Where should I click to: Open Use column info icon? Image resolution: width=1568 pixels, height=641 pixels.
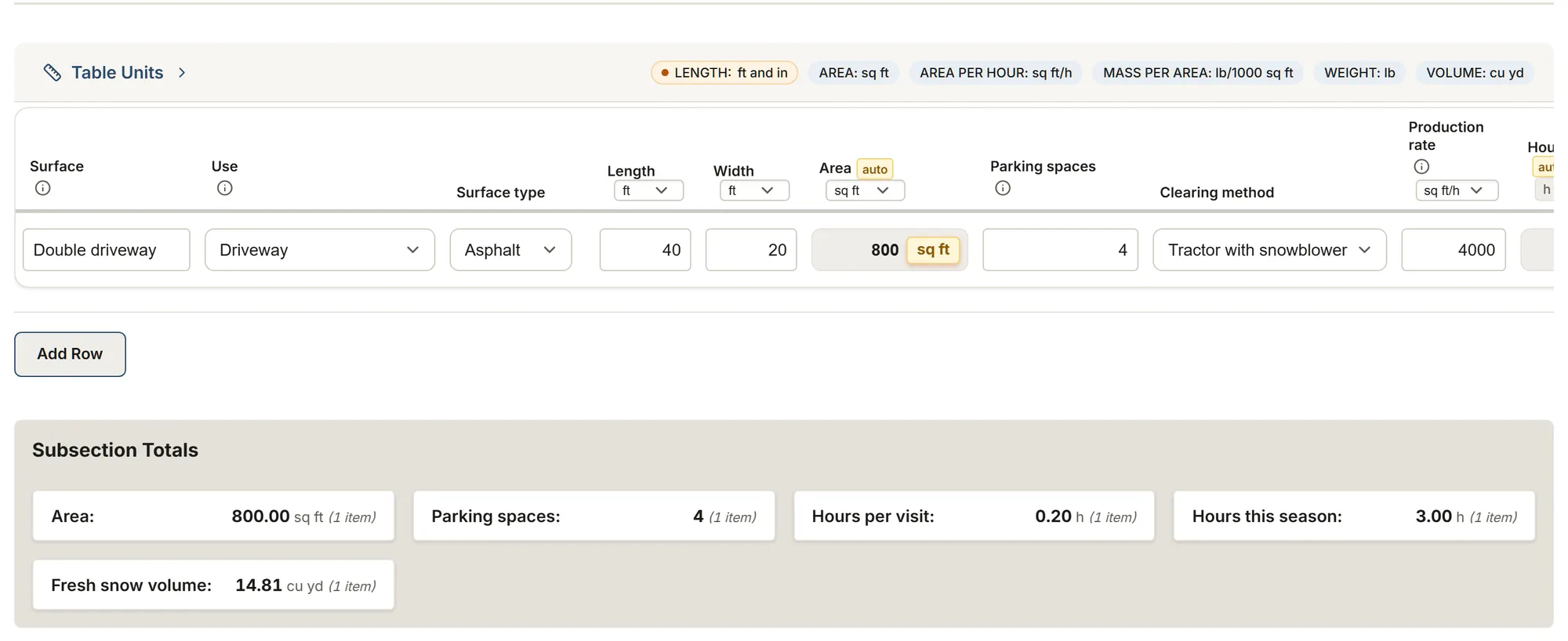[x=225, y=188]
